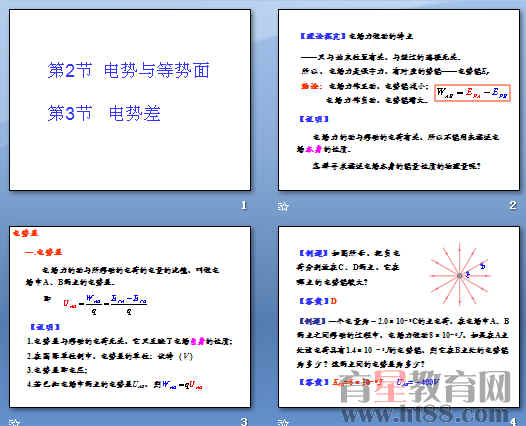Select slide 3 thumbnail about 电势差
The image size is (526, 426).
[130, 317]
